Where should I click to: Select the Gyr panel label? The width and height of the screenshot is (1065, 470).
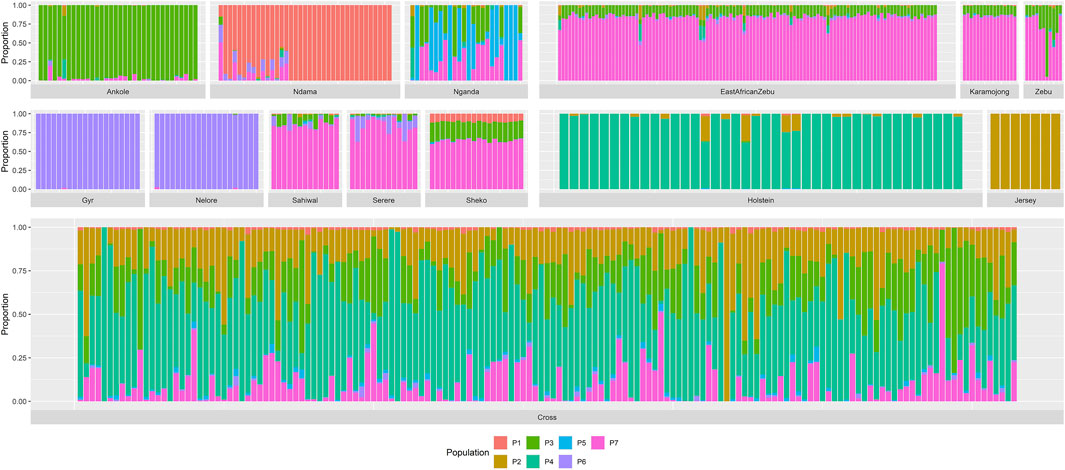pos(87,200)
